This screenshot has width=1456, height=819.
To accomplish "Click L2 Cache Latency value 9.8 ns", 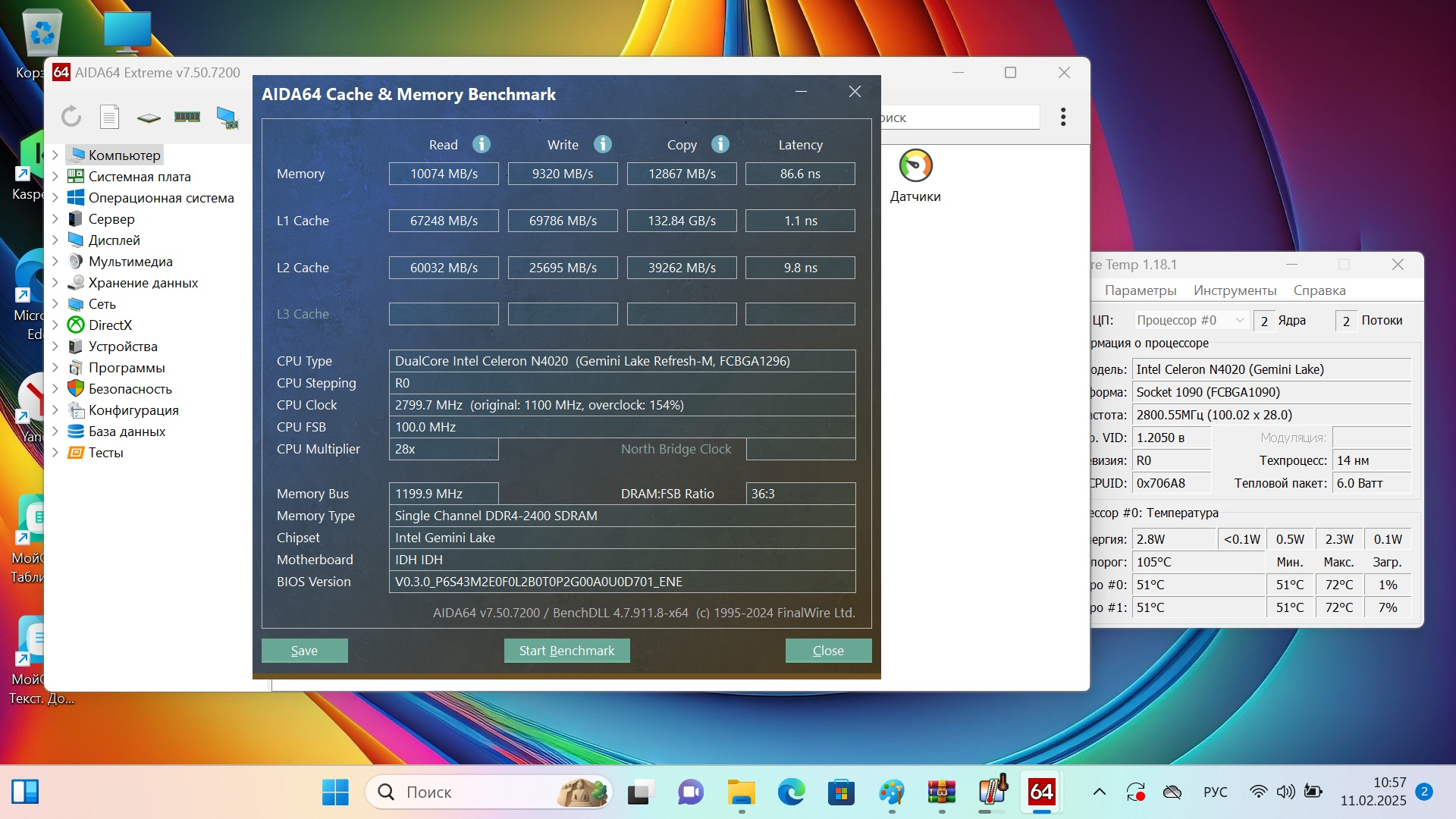I will pyautogui.click(x=800, y=268).
